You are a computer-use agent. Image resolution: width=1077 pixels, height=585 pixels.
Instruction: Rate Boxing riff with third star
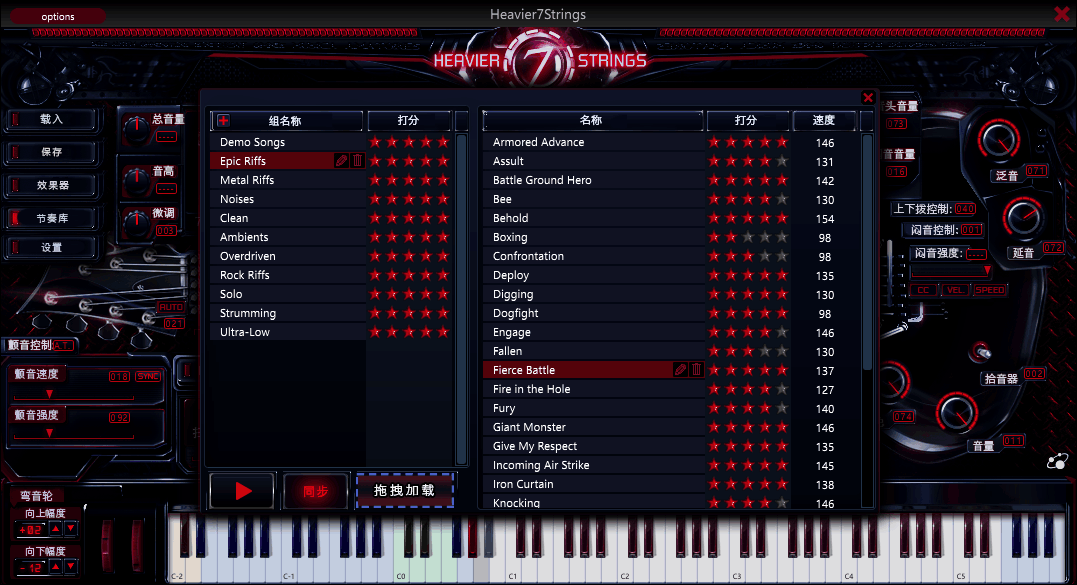(748, 237)
